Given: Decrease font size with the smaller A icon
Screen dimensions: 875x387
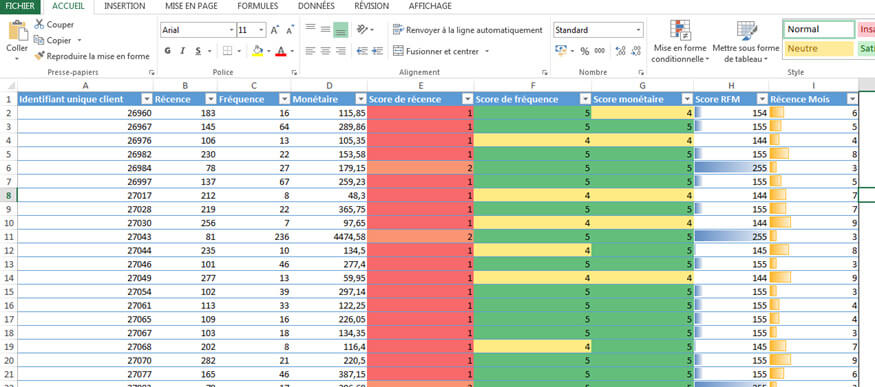Looking at the screenshot, I should pos(290,30).
